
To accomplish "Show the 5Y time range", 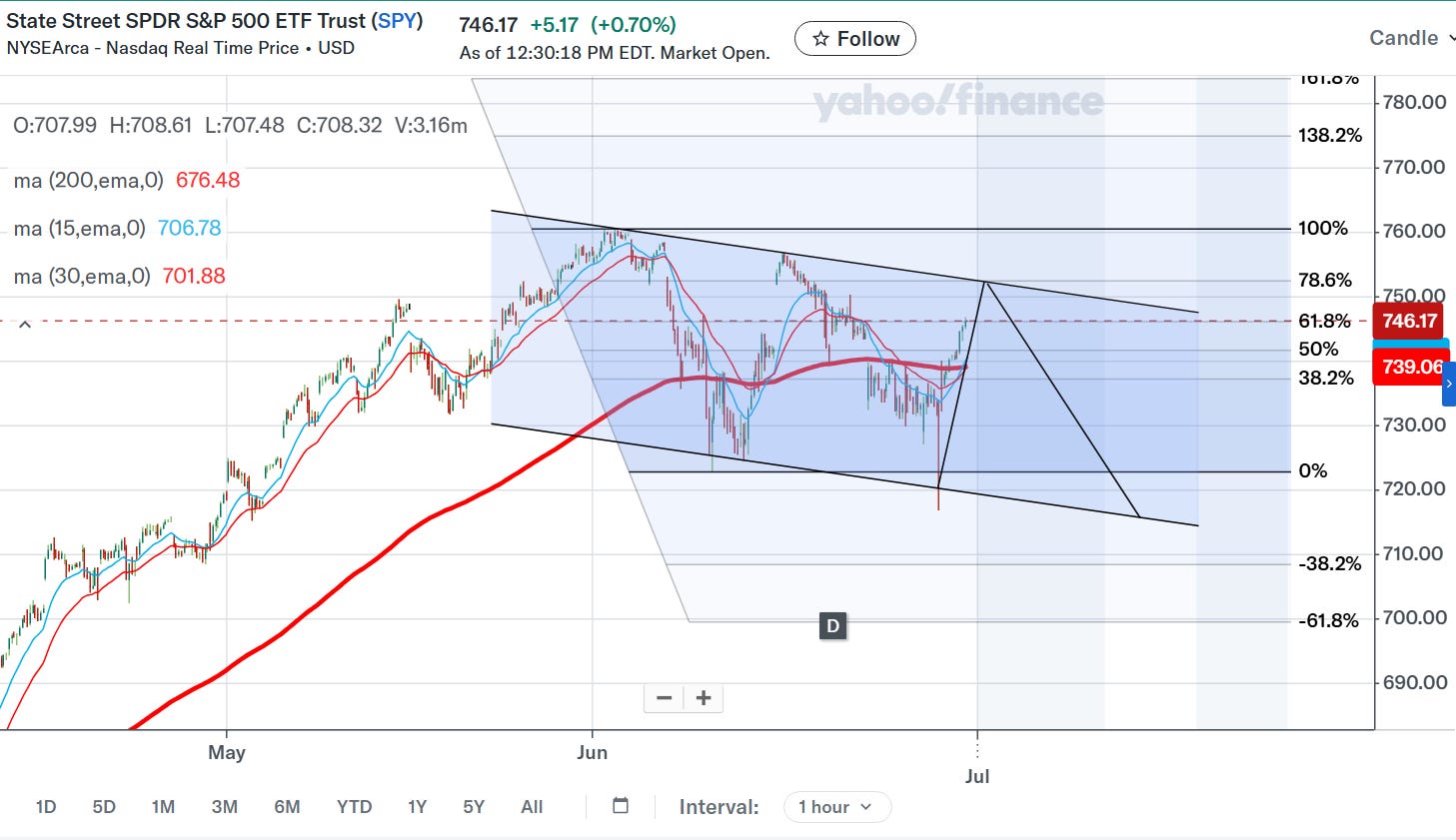I will tap(474, 807).
